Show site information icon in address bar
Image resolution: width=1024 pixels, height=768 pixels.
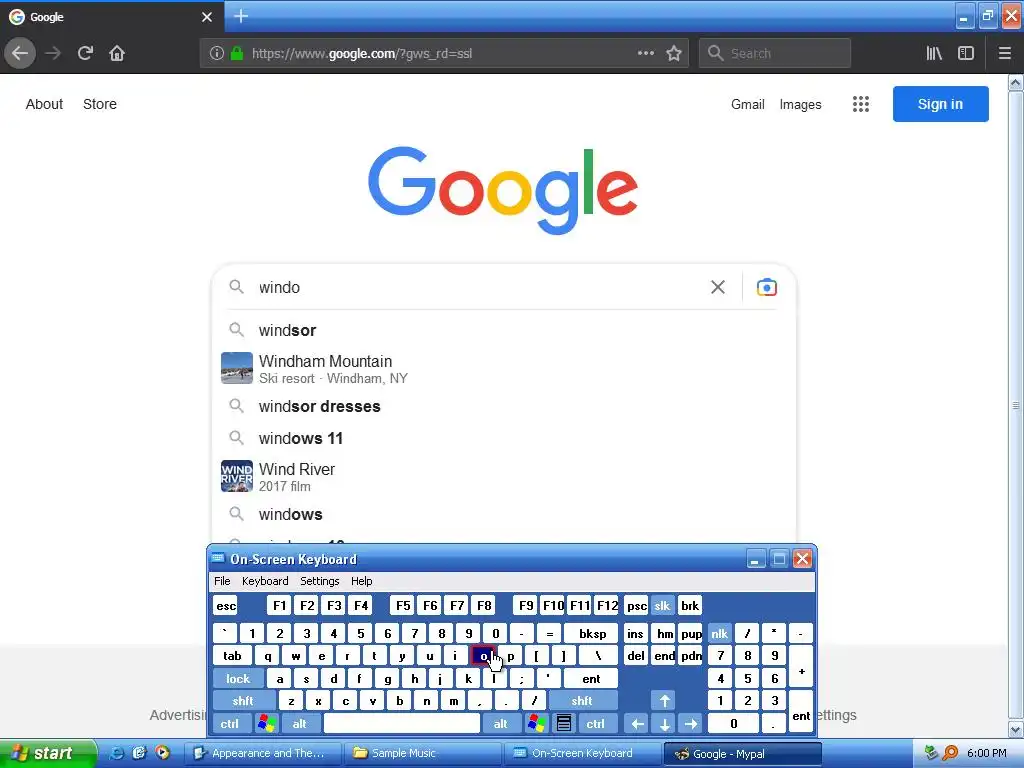coord(217,53)
